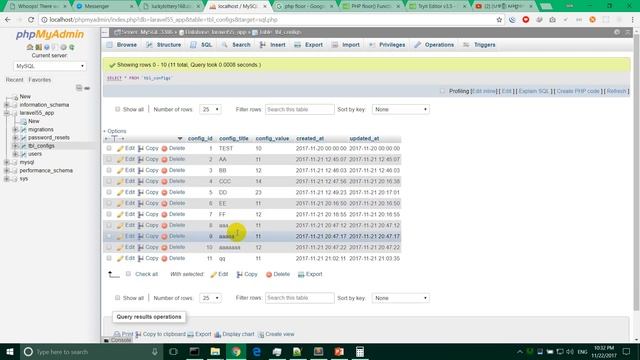This screenshot has height=360, width=640.
Task: Open File Explorer from the taskbar
Action: 215,351
